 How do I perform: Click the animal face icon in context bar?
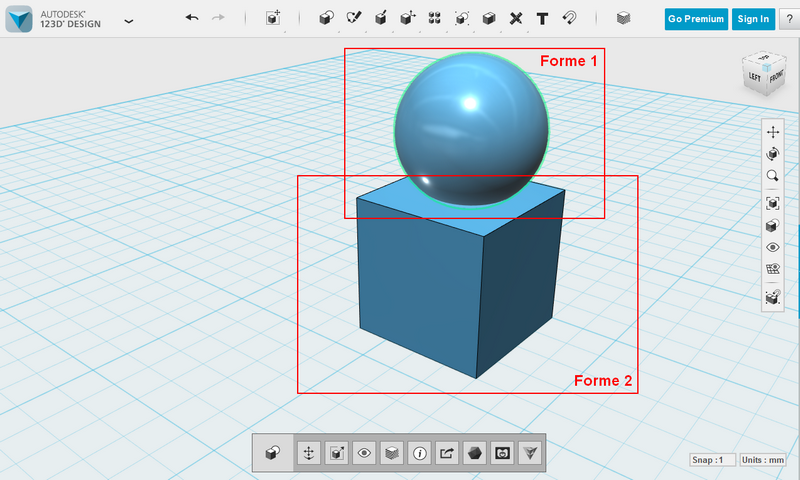coord(502,453)
